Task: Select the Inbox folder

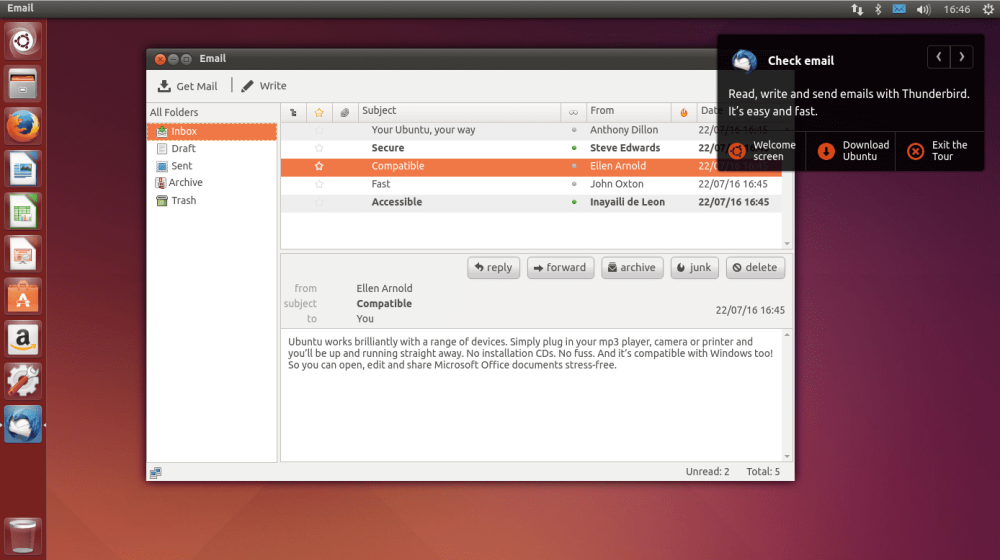Action: tap(212, 131)
